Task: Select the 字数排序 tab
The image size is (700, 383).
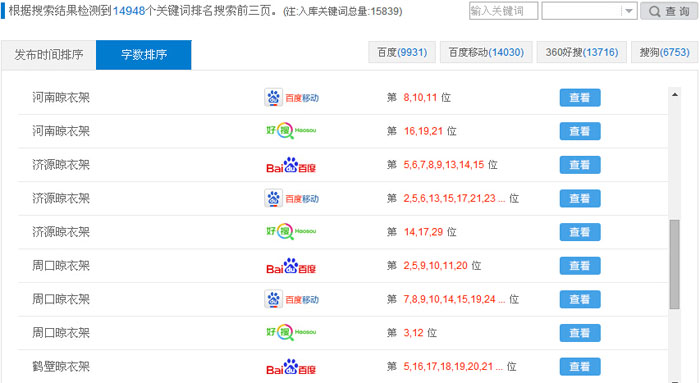Action: [144, 55]
